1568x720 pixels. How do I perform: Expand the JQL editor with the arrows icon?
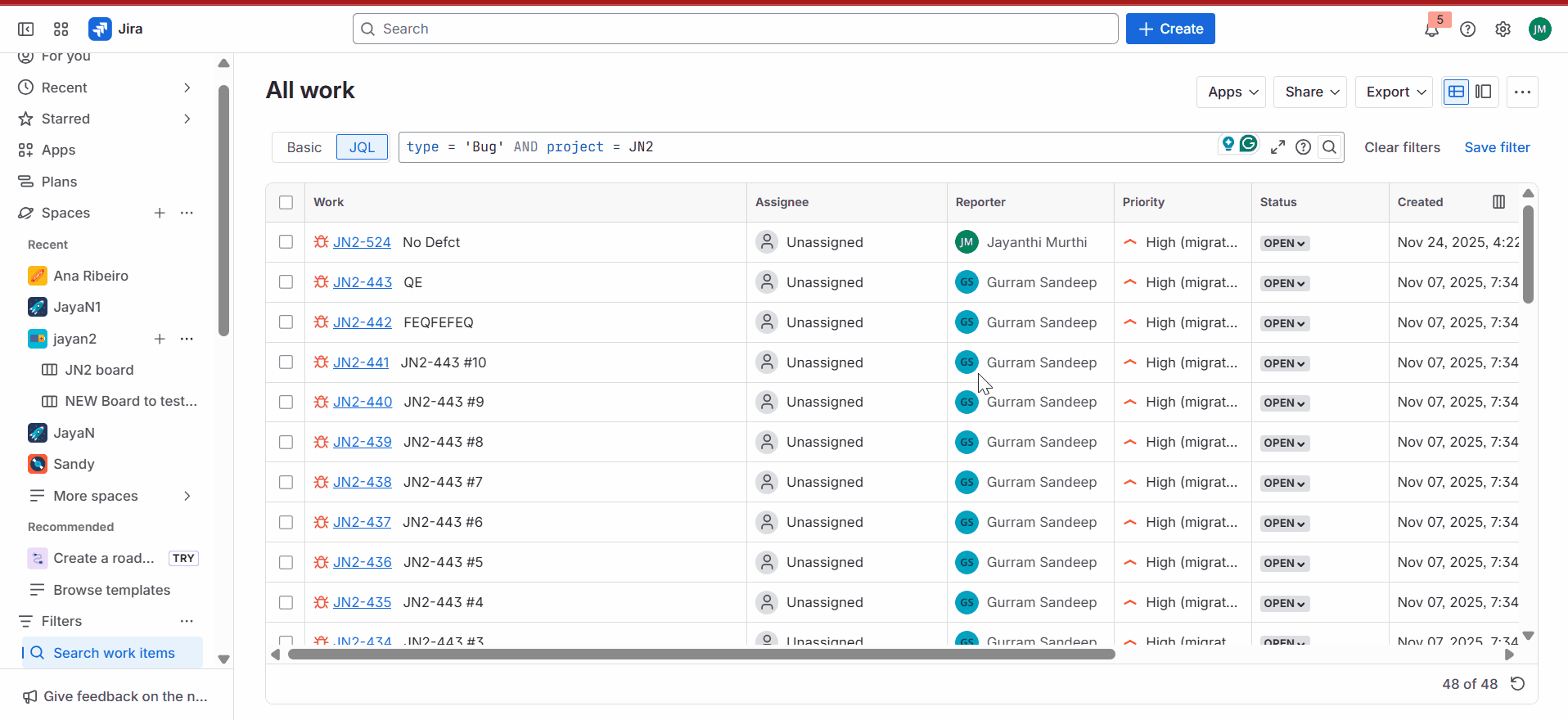click(1277, 147)
